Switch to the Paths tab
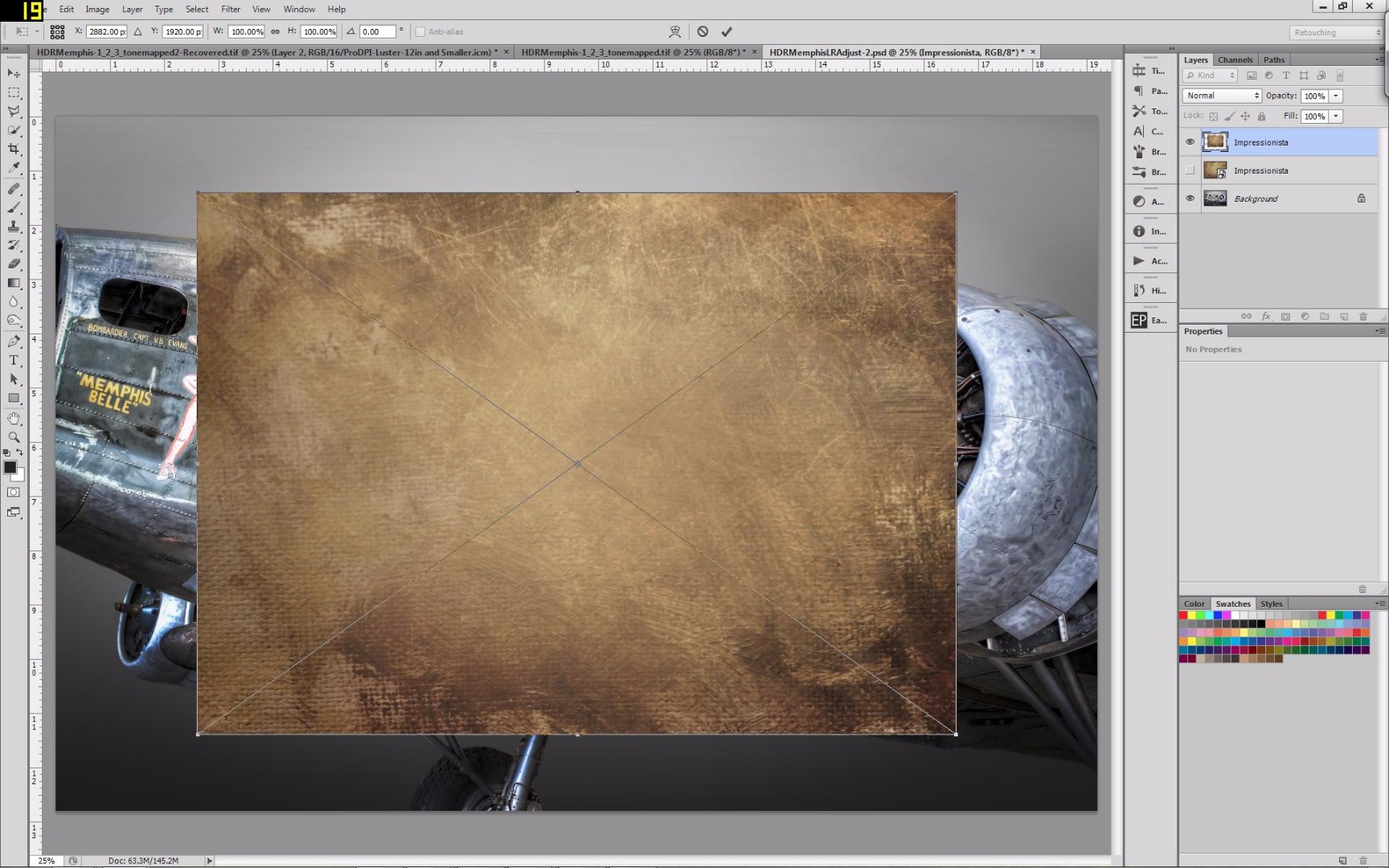This screenshot has height=868, width=1389. (1274, 59)
